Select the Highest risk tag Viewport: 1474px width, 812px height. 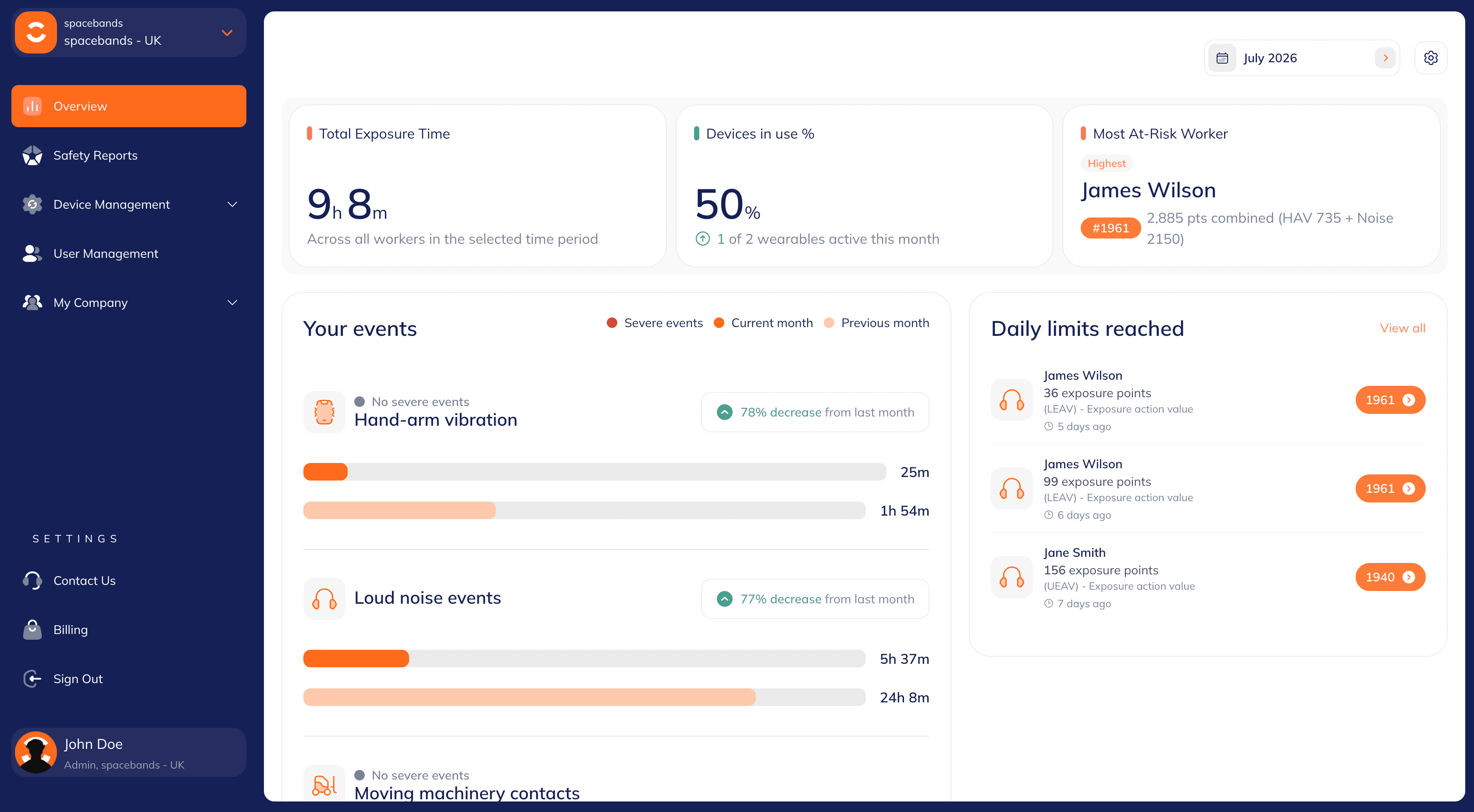tap(1106, 164)
